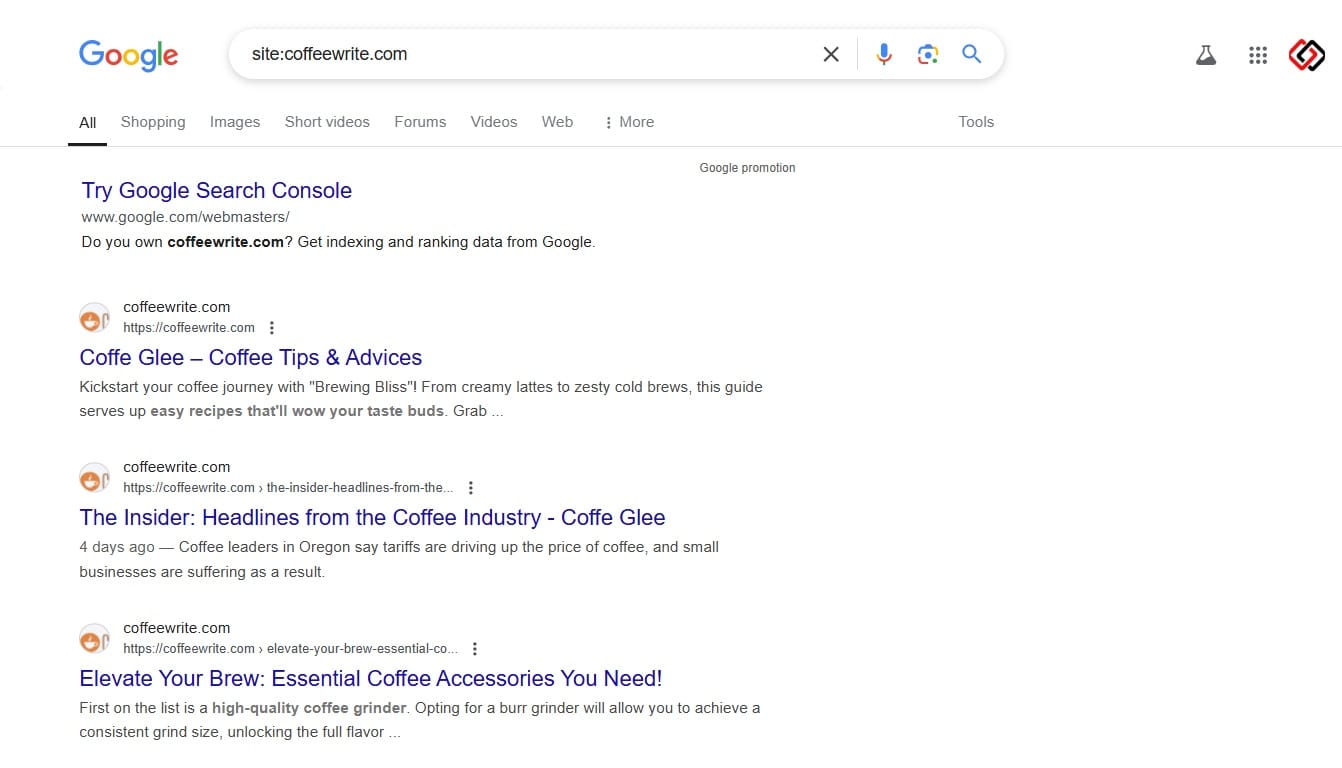Open Google Lens image search
This screenshot has height=768, width=1342.
coord(927,54)
